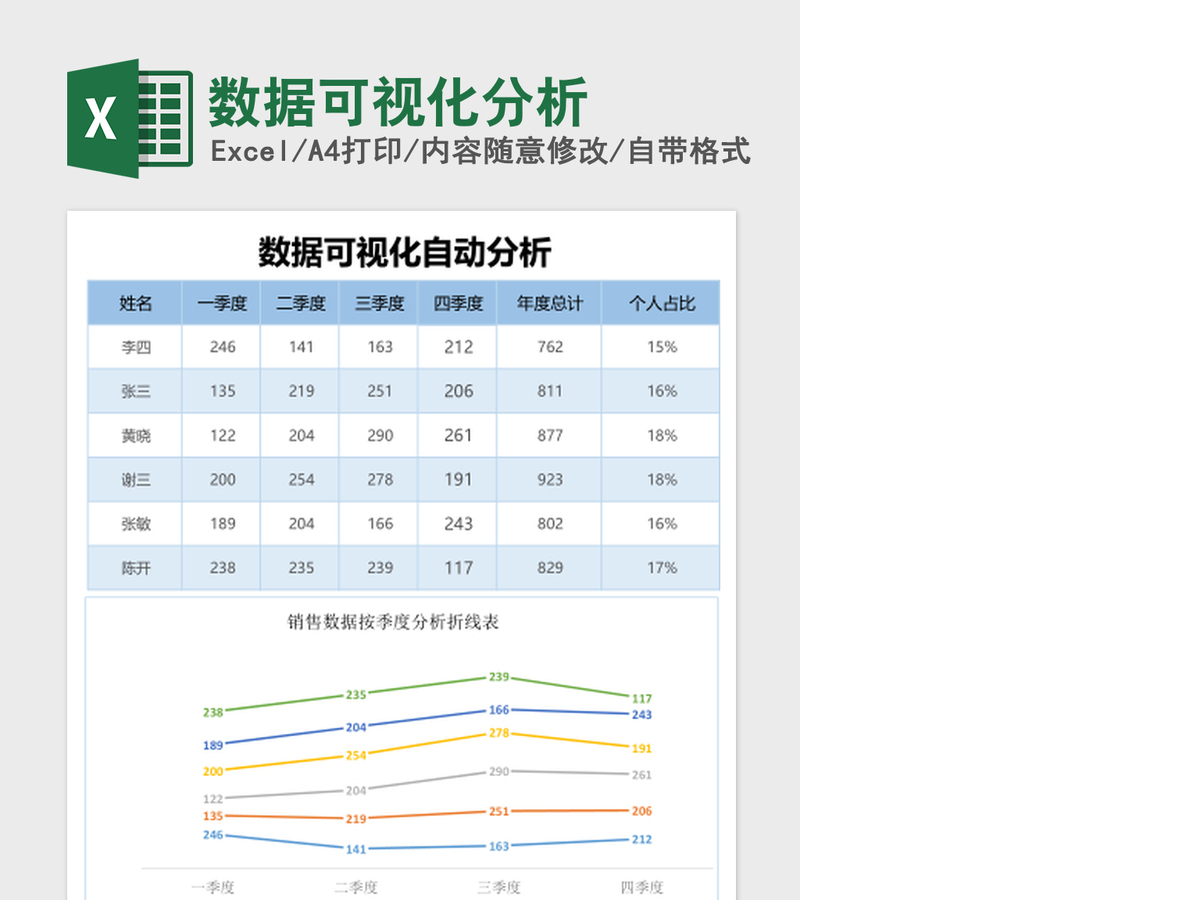Click dark blue chart data label 166
1200x900 pixels.
coord(499,710)
